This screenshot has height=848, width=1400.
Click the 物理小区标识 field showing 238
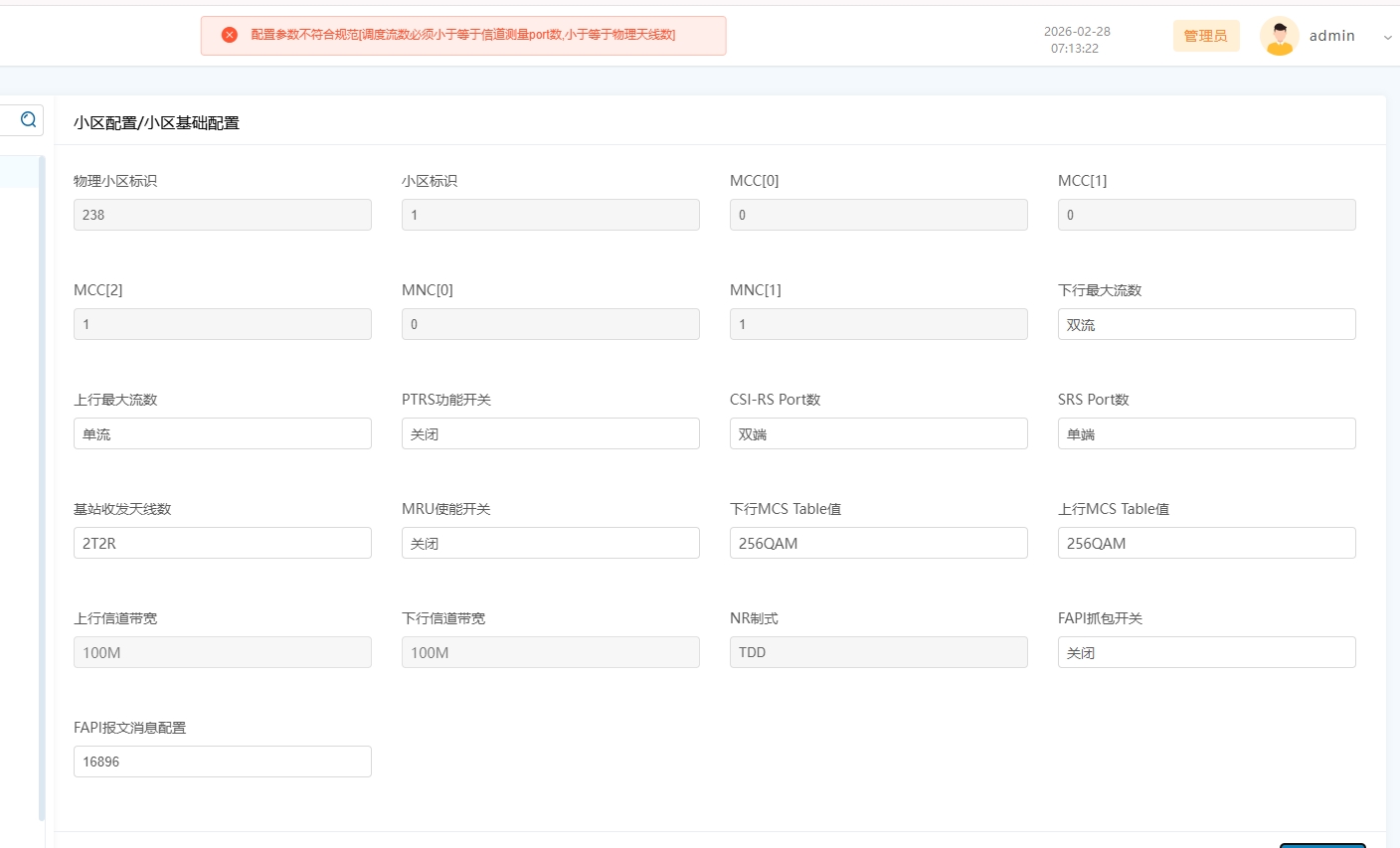tap(222, 215)
